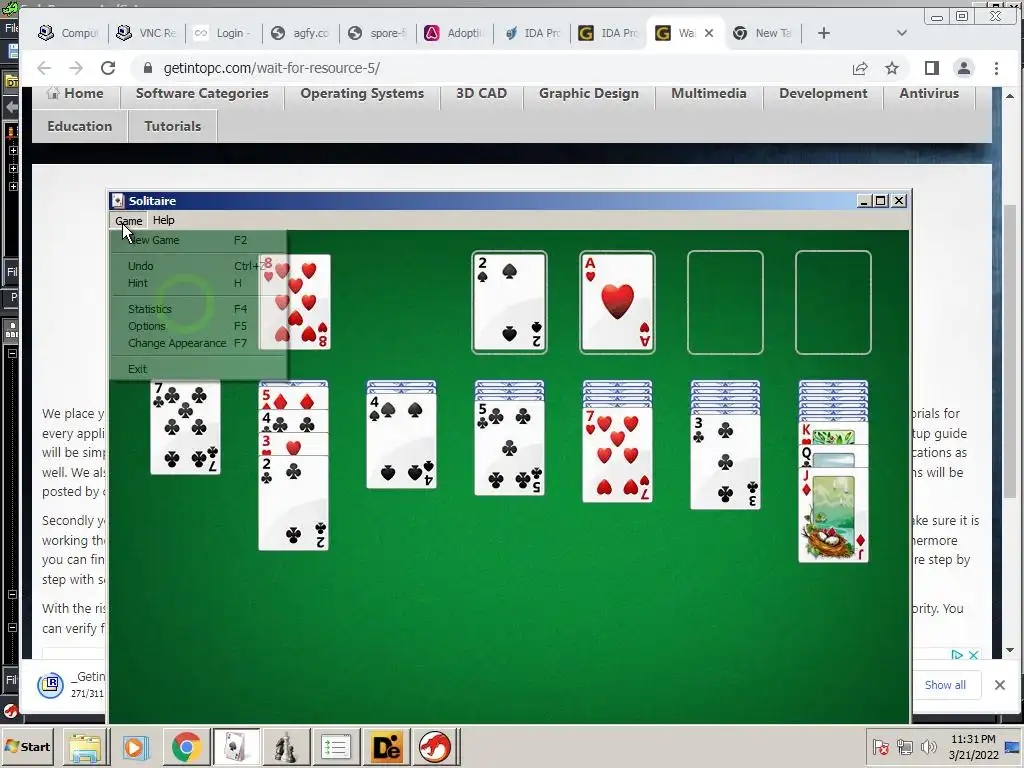
Task: Switch to the New Tab tab
Action: (763, 33)
